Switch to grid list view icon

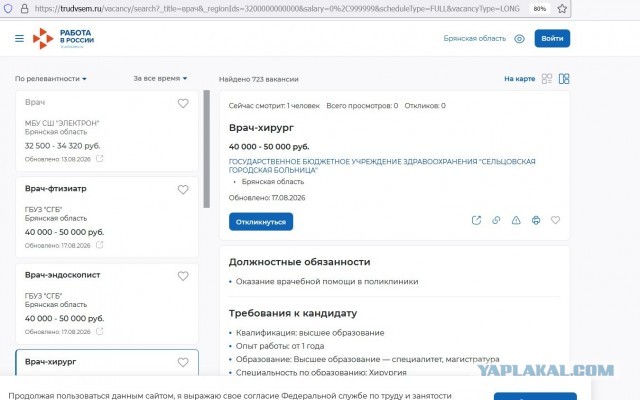pos(547,78)
